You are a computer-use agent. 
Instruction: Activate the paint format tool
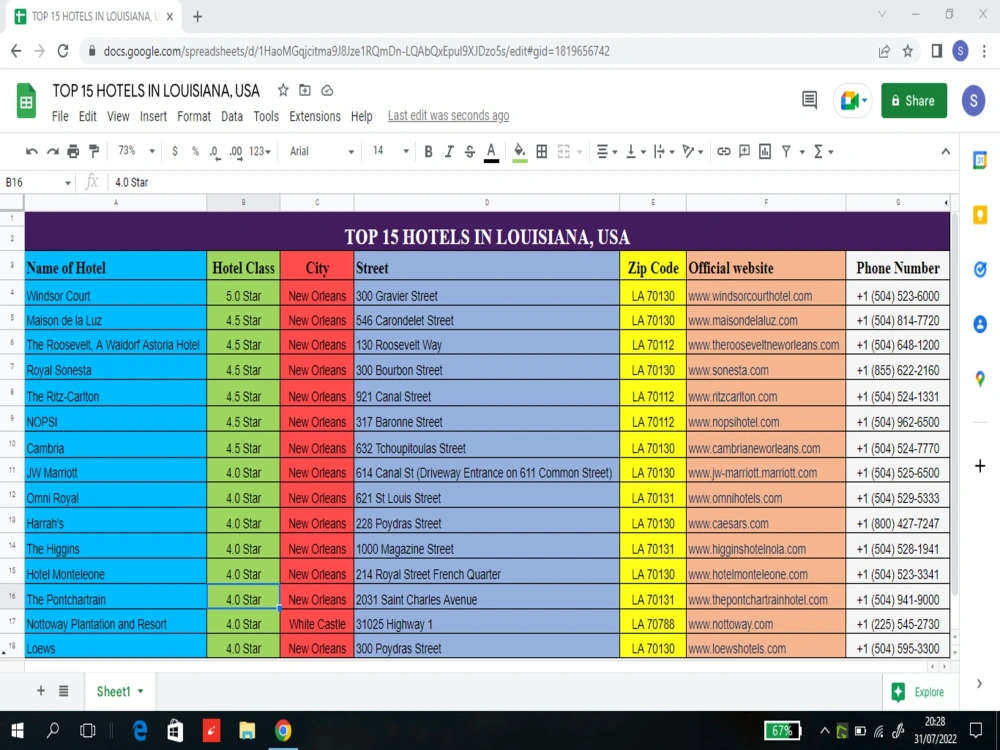point(94,151)
